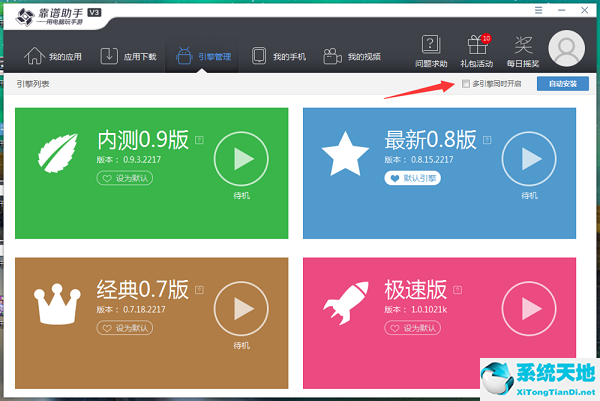Close the 靠谱助手 window
600x401 pixels.
[x=584, y=10]
